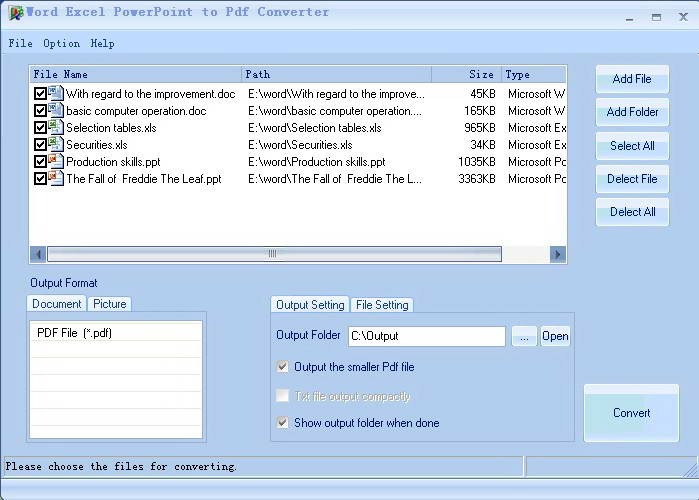Uncheck With regard to the improvement.doc
This screenshot has height=500, width=699.
(x=40, y=94)
